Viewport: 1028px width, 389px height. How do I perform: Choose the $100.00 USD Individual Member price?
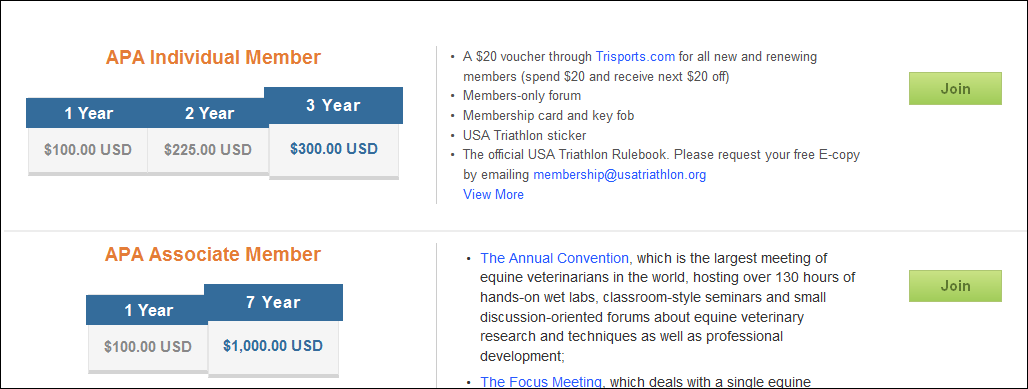coord(88,150)
